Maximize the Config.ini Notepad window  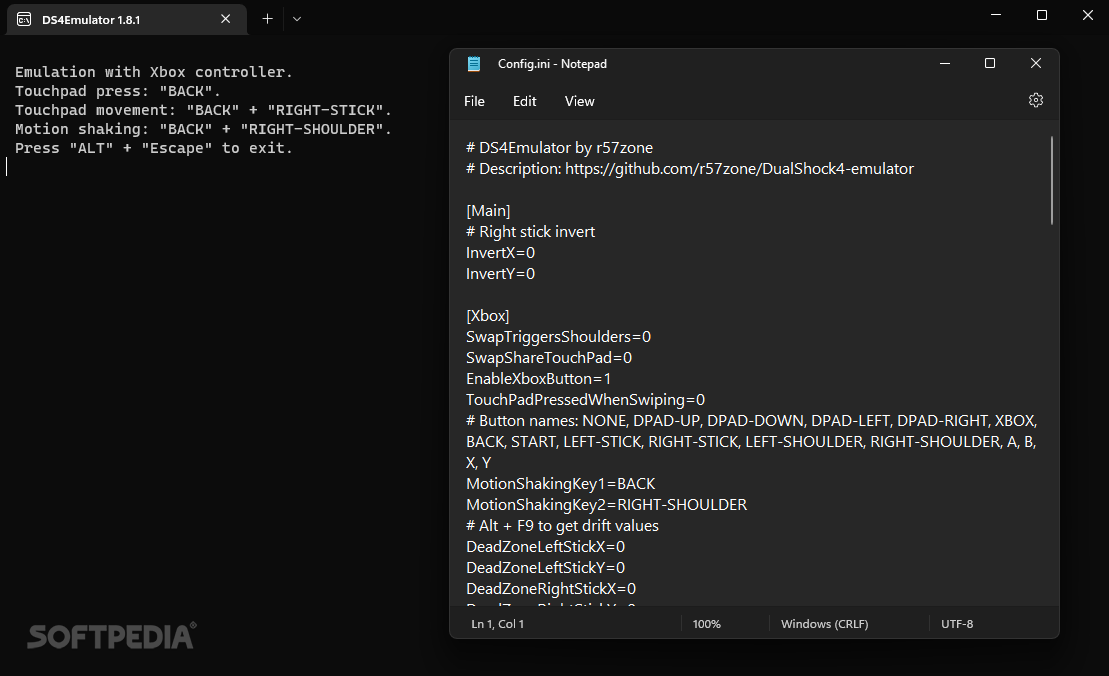[990, 64]
